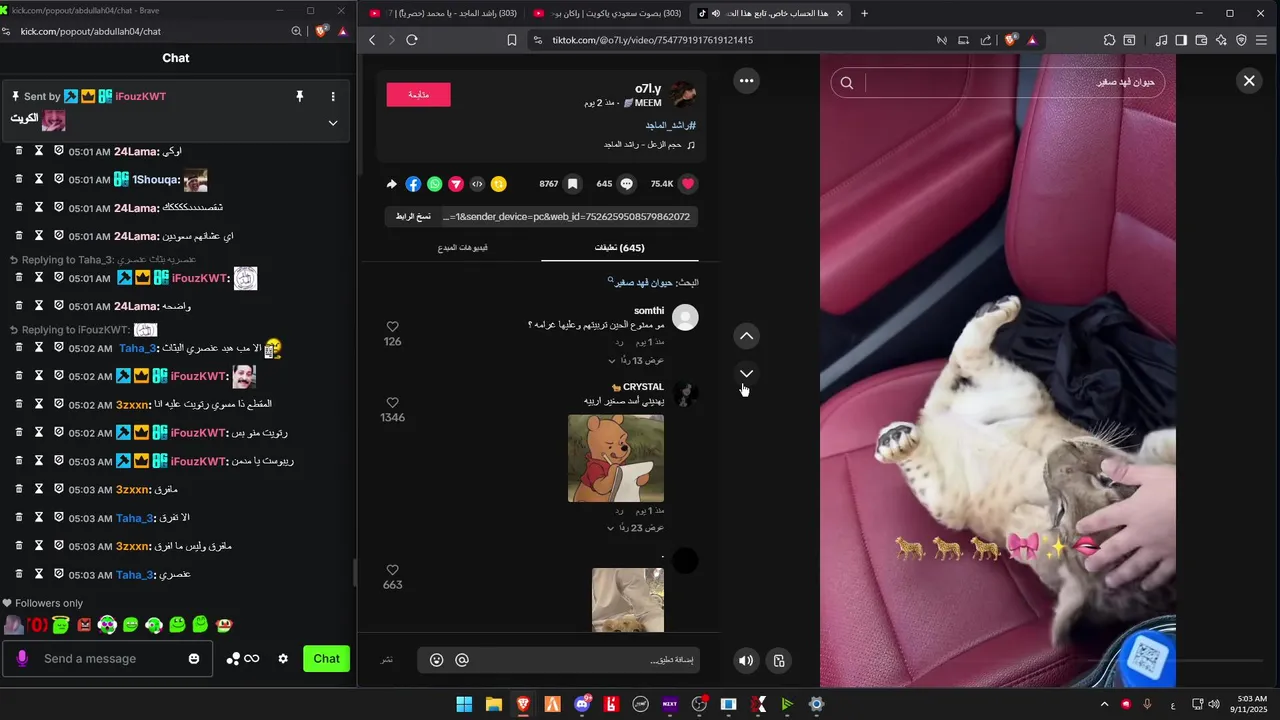Expand 23 replies under CRYSTAL comment

[636, 527]
